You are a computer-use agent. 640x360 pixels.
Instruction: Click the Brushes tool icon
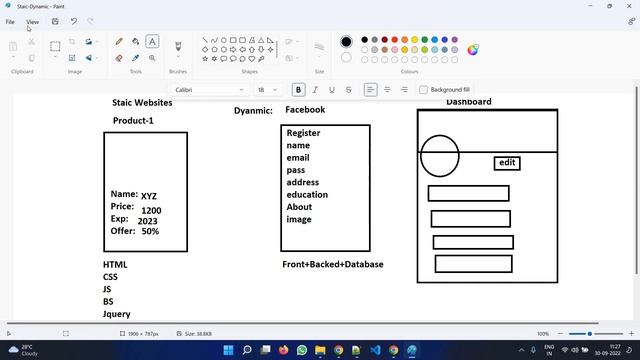[x=178, y=46]
